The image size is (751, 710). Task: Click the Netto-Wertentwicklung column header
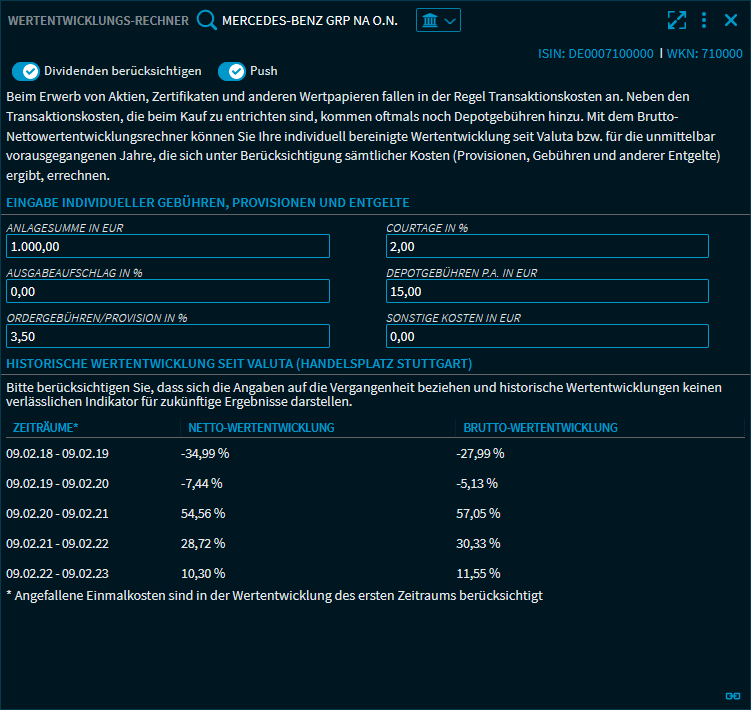[261, 427]
